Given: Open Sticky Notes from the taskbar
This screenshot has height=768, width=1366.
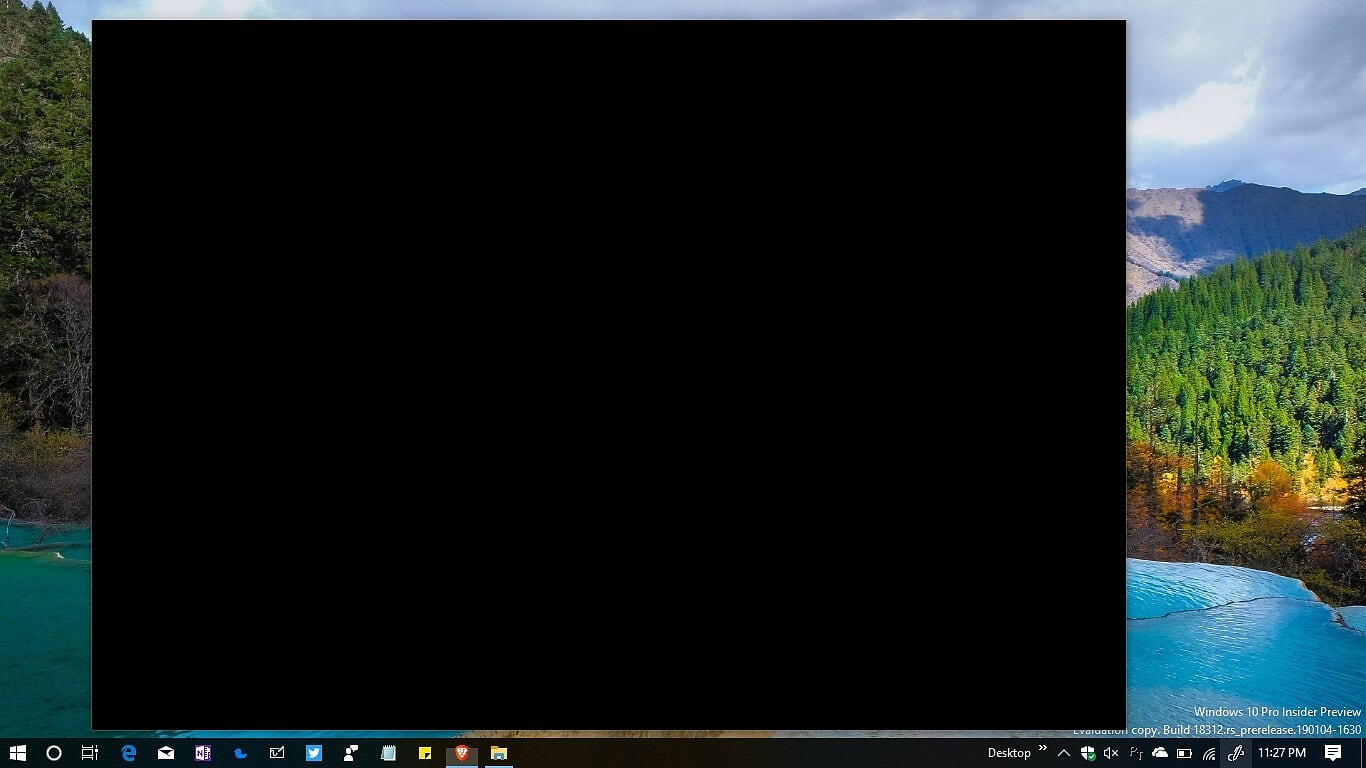Looking at the screenshot, I should click(x=425, y=753).
